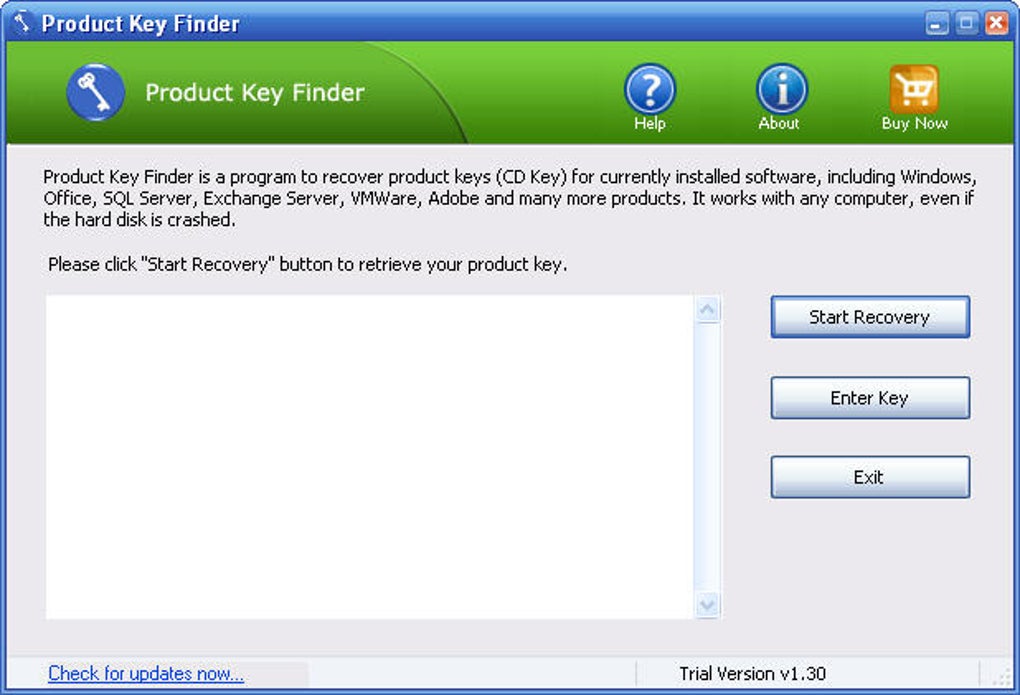Open the About info icon

(781, 89)
